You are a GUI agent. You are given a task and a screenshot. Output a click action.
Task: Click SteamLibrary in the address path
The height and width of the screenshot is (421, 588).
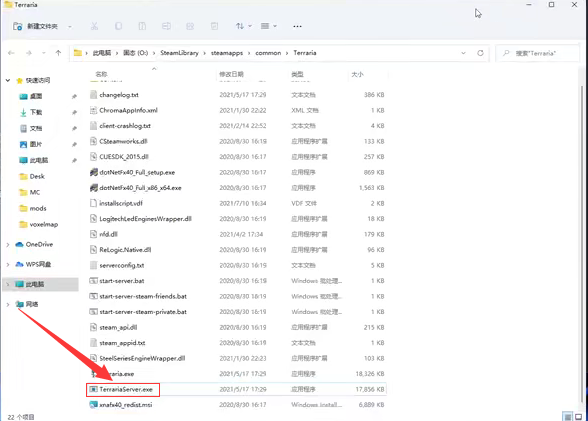tap(179, 53)
